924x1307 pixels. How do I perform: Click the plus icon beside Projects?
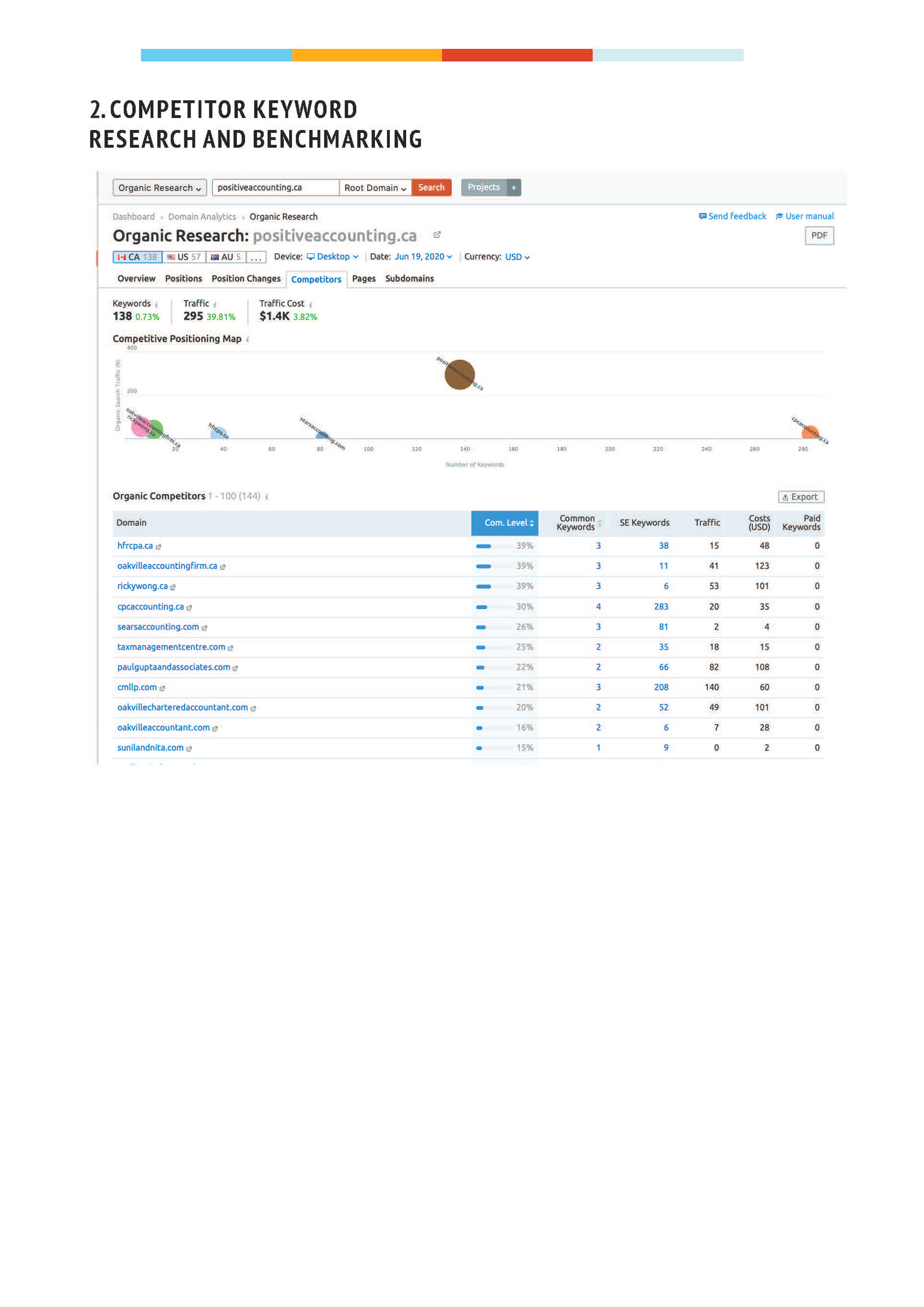point(513,187)
